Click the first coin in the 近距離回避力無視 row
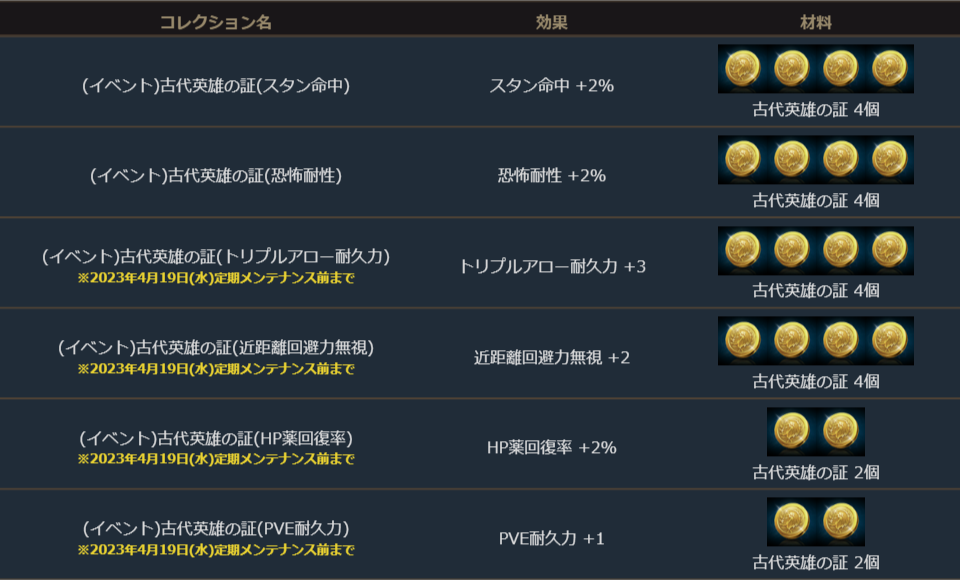The height and width of the screenshot is (580, 960). click(x=743, y=341)
